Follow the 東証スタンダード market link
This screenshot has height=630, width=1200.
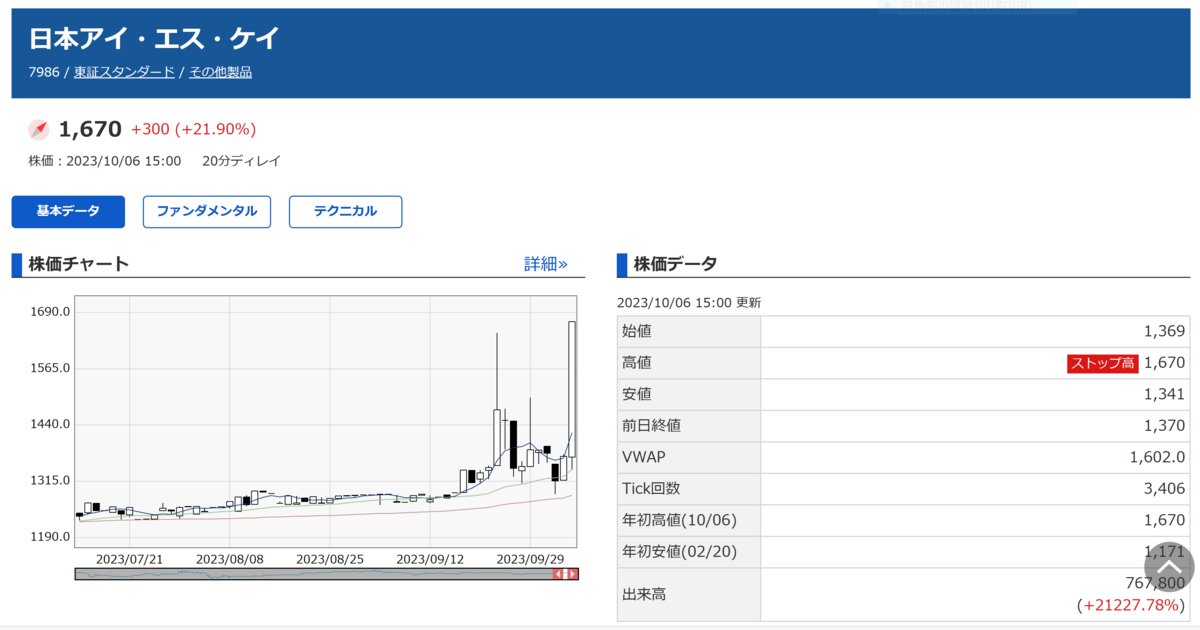pos(124,72)
